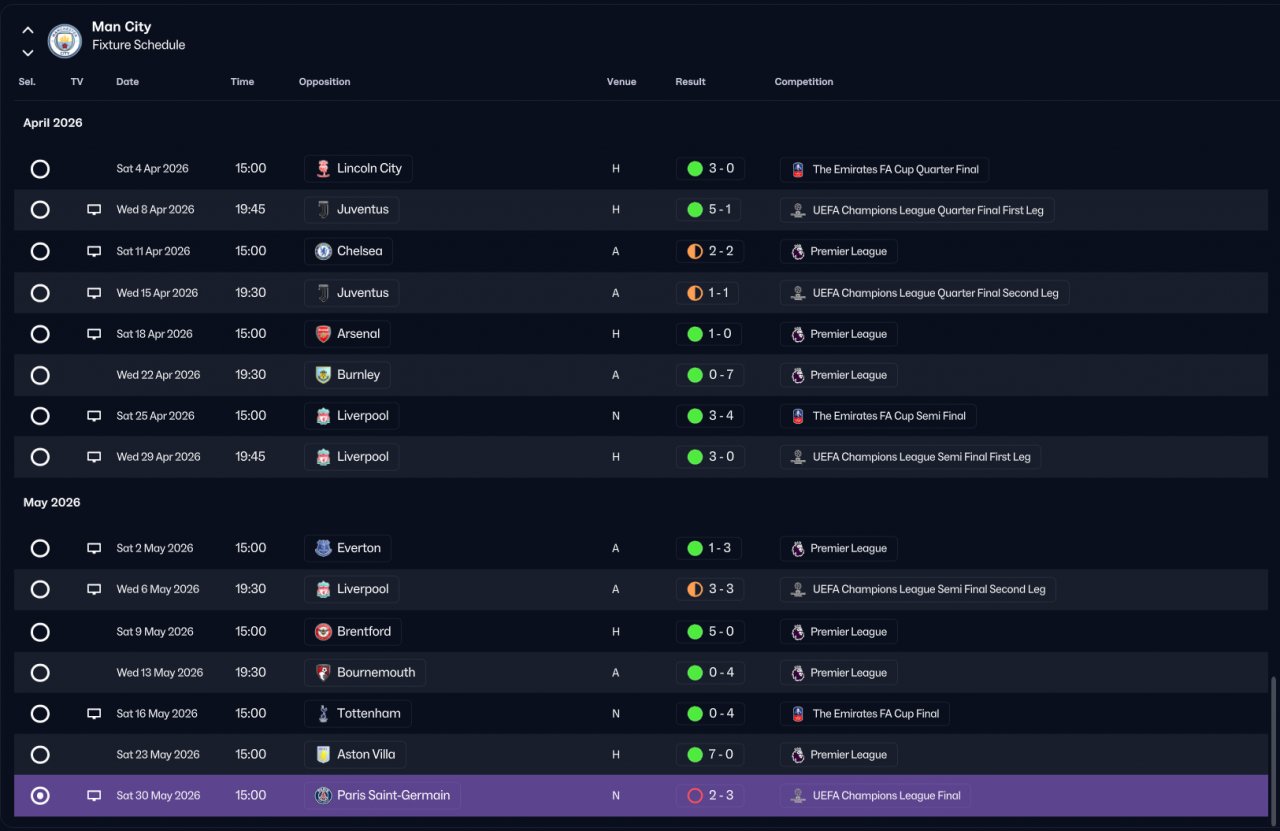
Task: Click the Chelsea club crest icon
Action: pyautogui.click(x=323, y=251)
